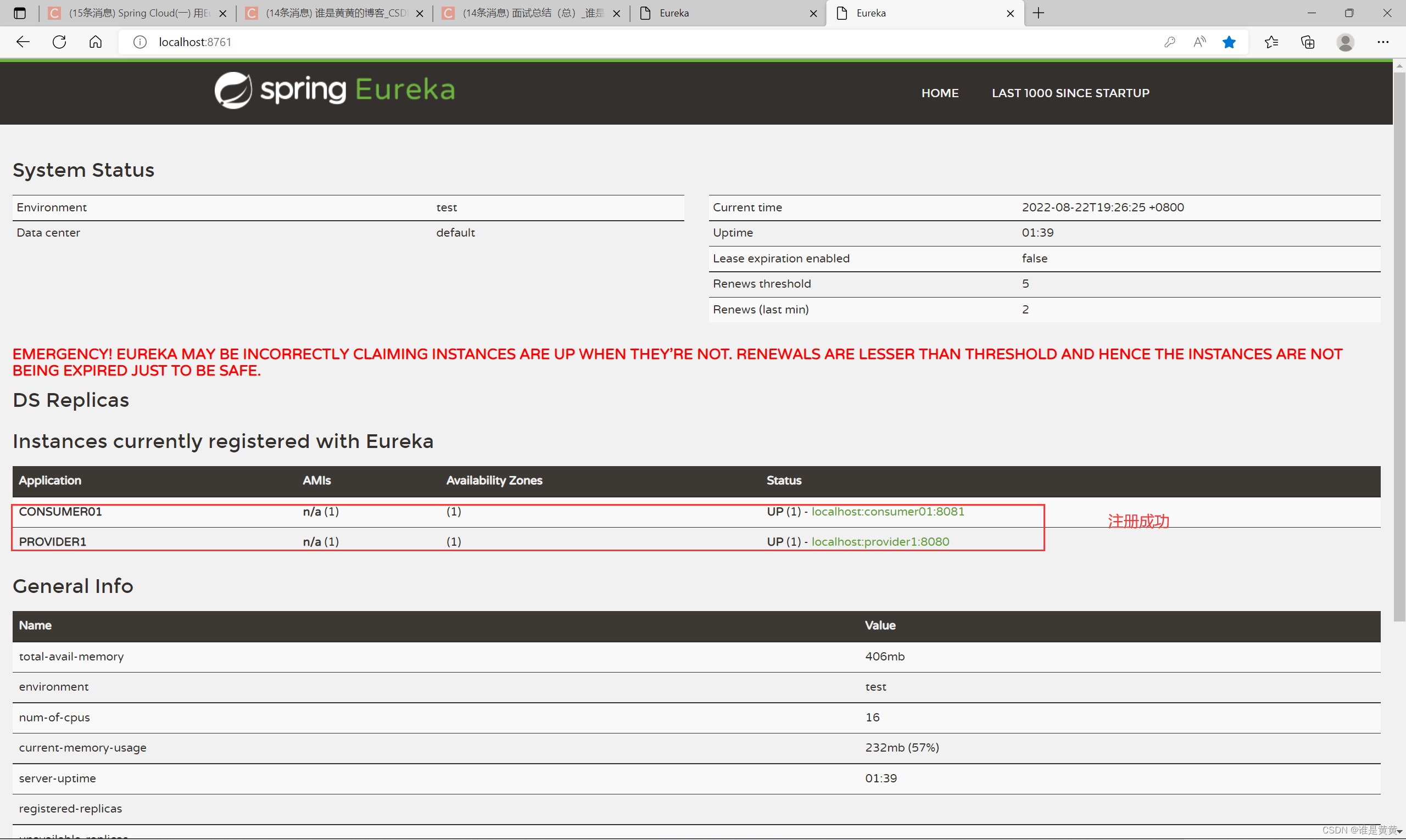The height and width of the screenshot is (840, 1406).
Task: Reload the localhost:8761 page
Action: tap(59, 42)
